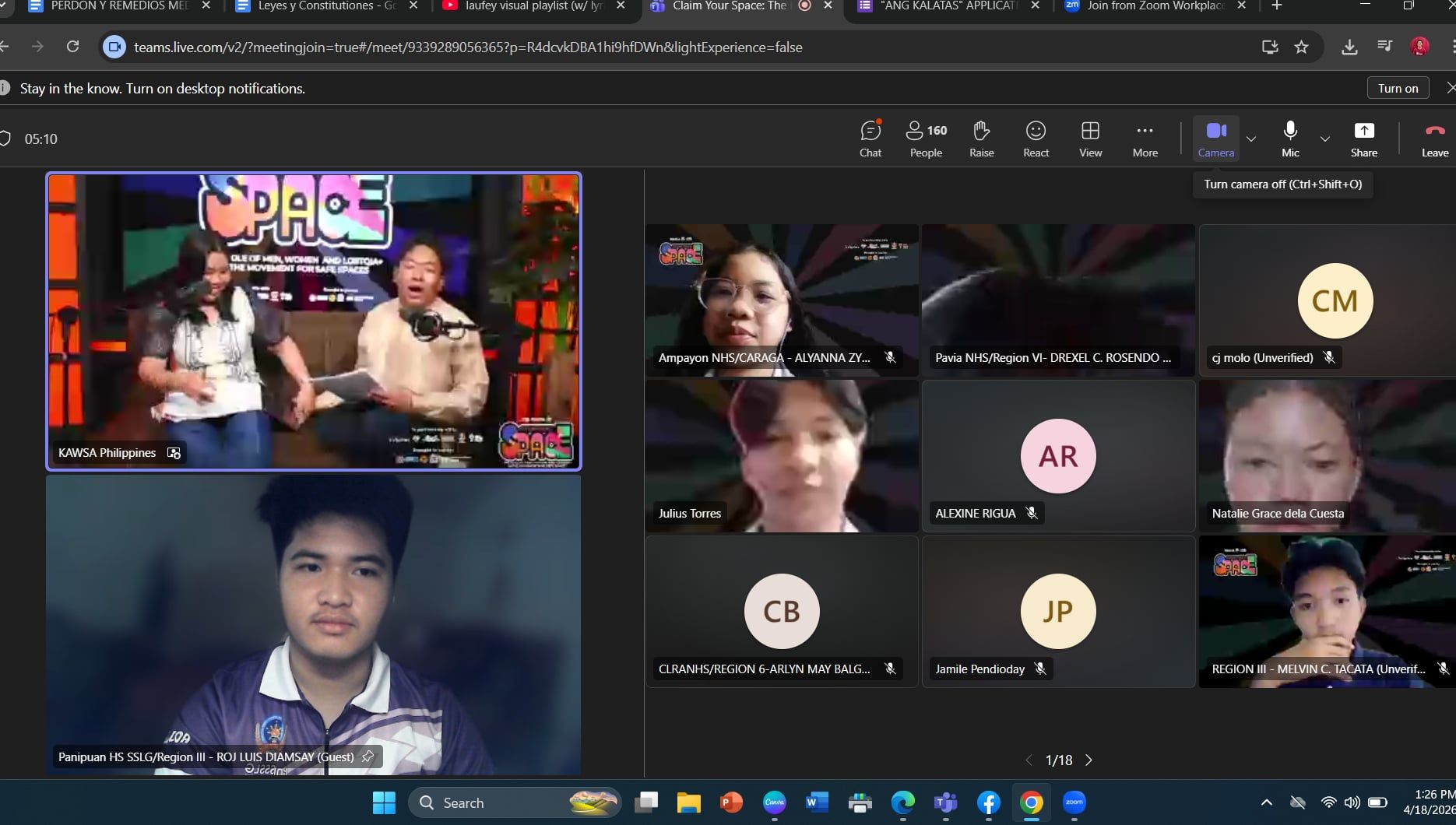Mute the Mic
This screenshot has height=825, width=1456.
click(1290, 139)
